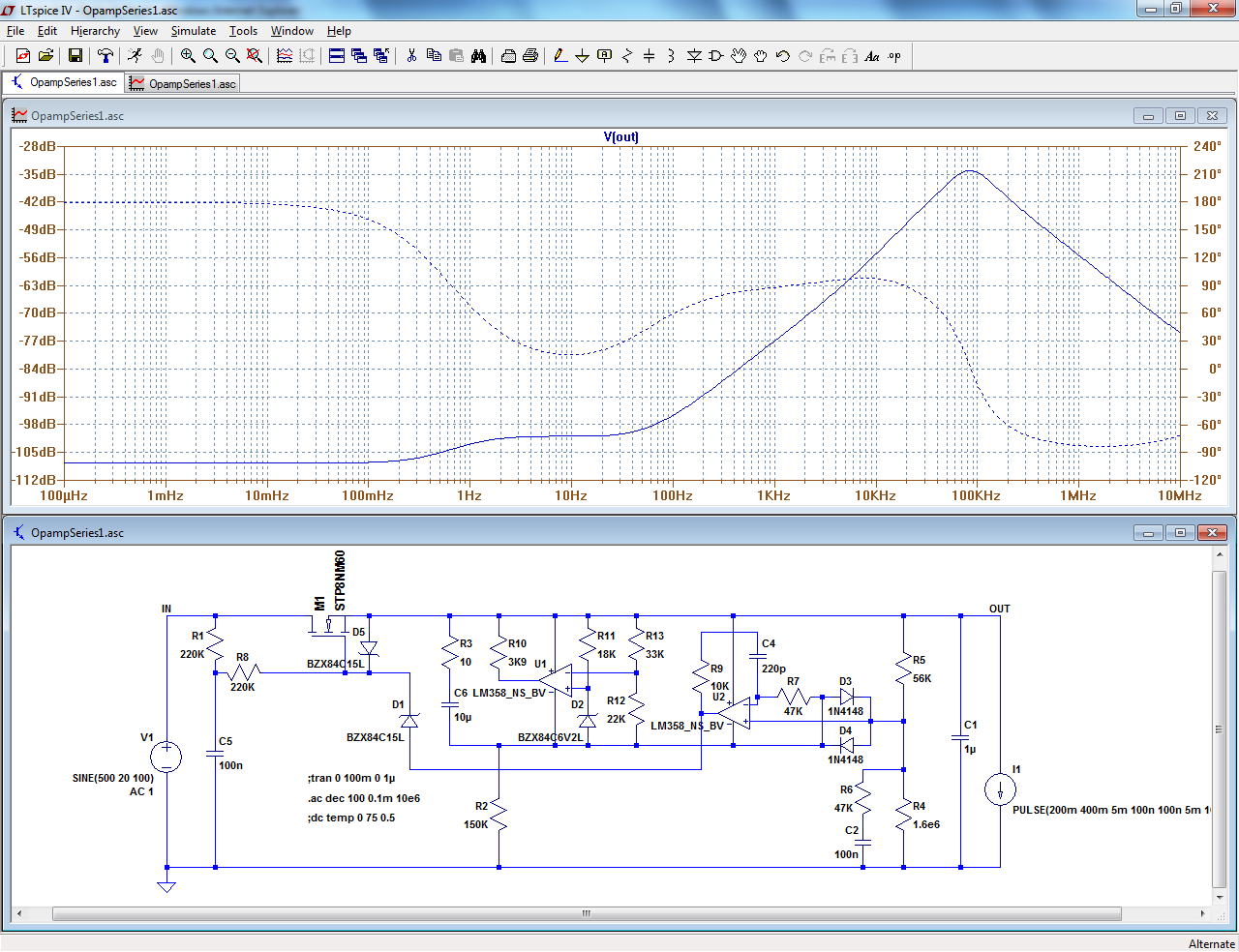
Task: Click the Zoom to Fit crossed magnifier icon
Action: click(x=255, y=56)
